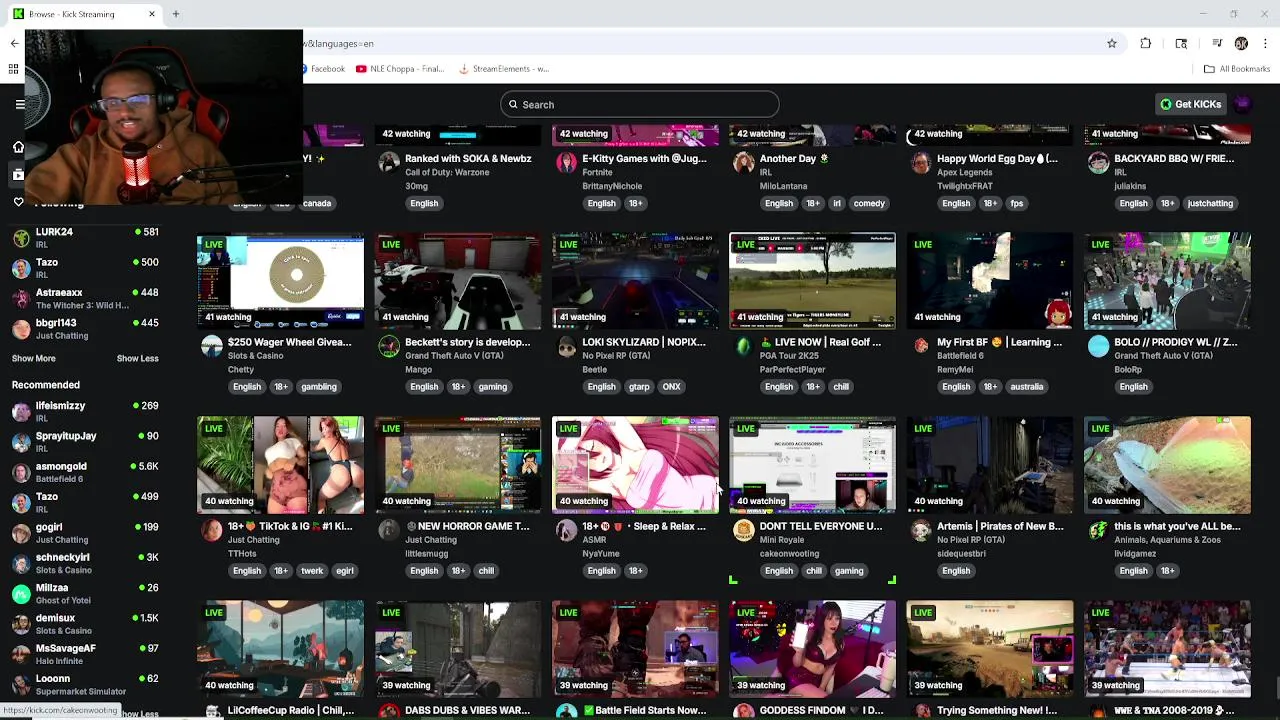1280x720 pixels.
Task: Open the Chrome extensions puzzle icon
Action: point(1146,43)
